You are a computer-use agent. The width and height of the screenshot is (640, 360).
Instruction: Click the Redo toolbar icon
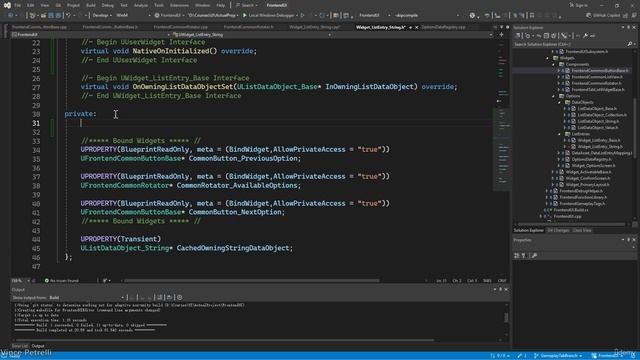tap(80, 15)
